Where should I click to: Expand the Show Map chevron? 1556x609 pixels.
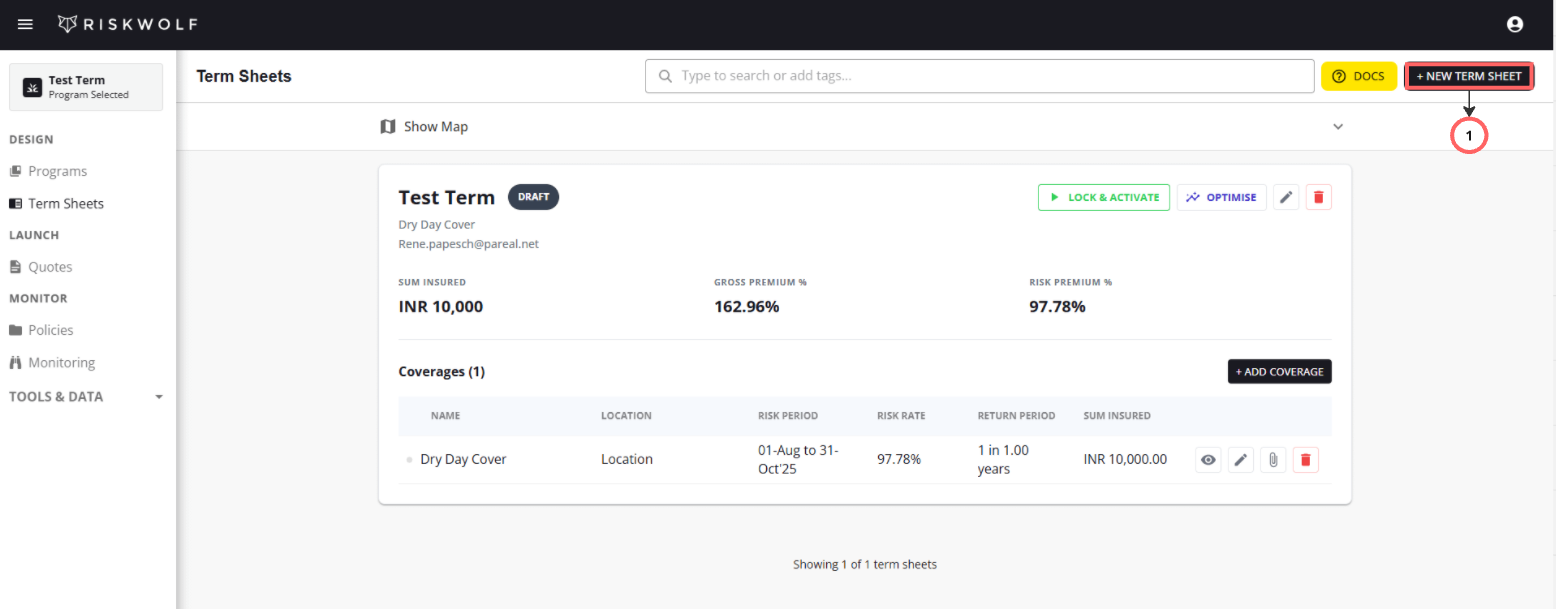coord(1338,127)
